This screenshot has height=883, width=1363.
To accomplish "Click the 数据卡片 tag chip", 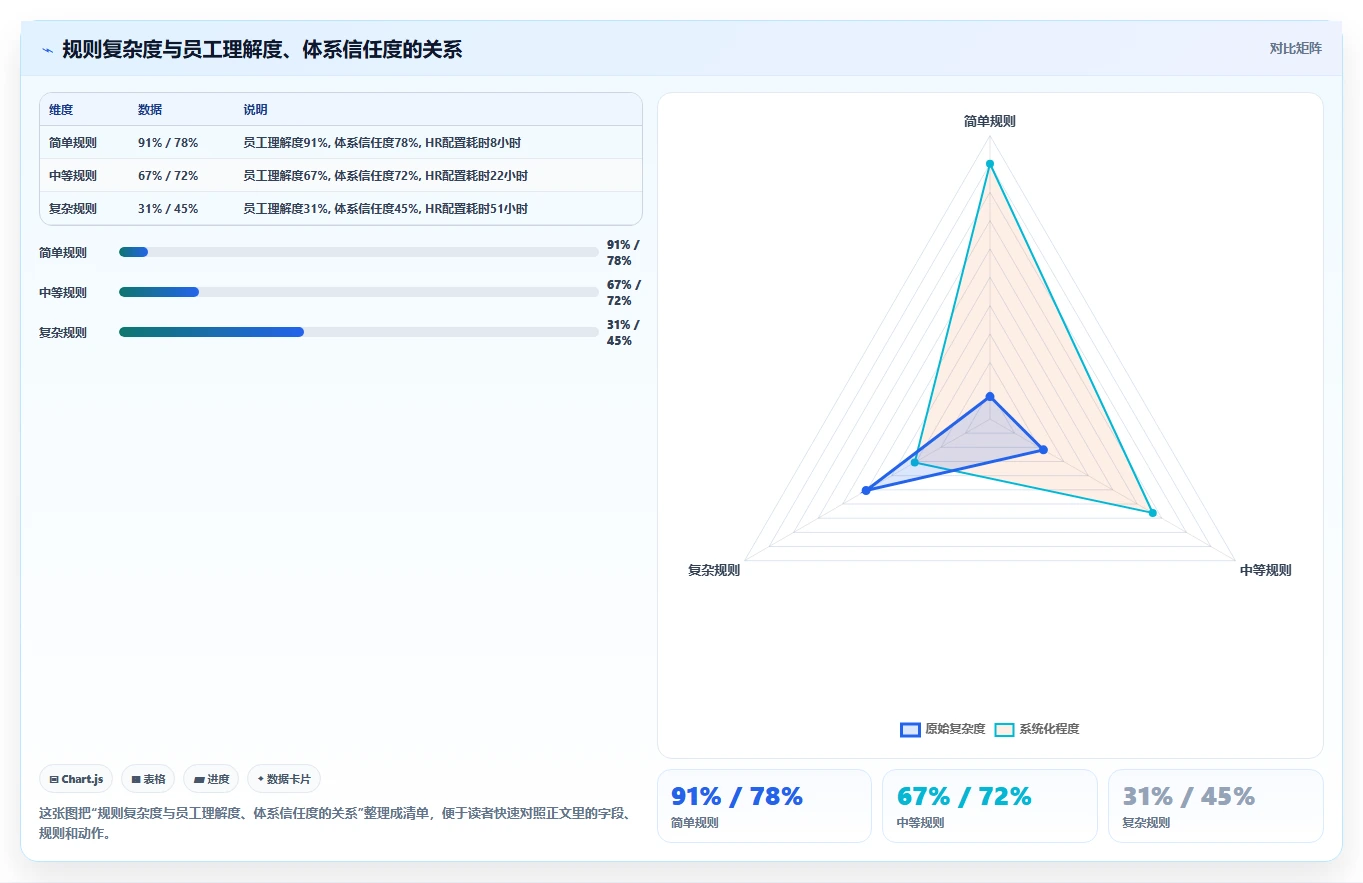I will pyautogui.click(x=283, y=779).
